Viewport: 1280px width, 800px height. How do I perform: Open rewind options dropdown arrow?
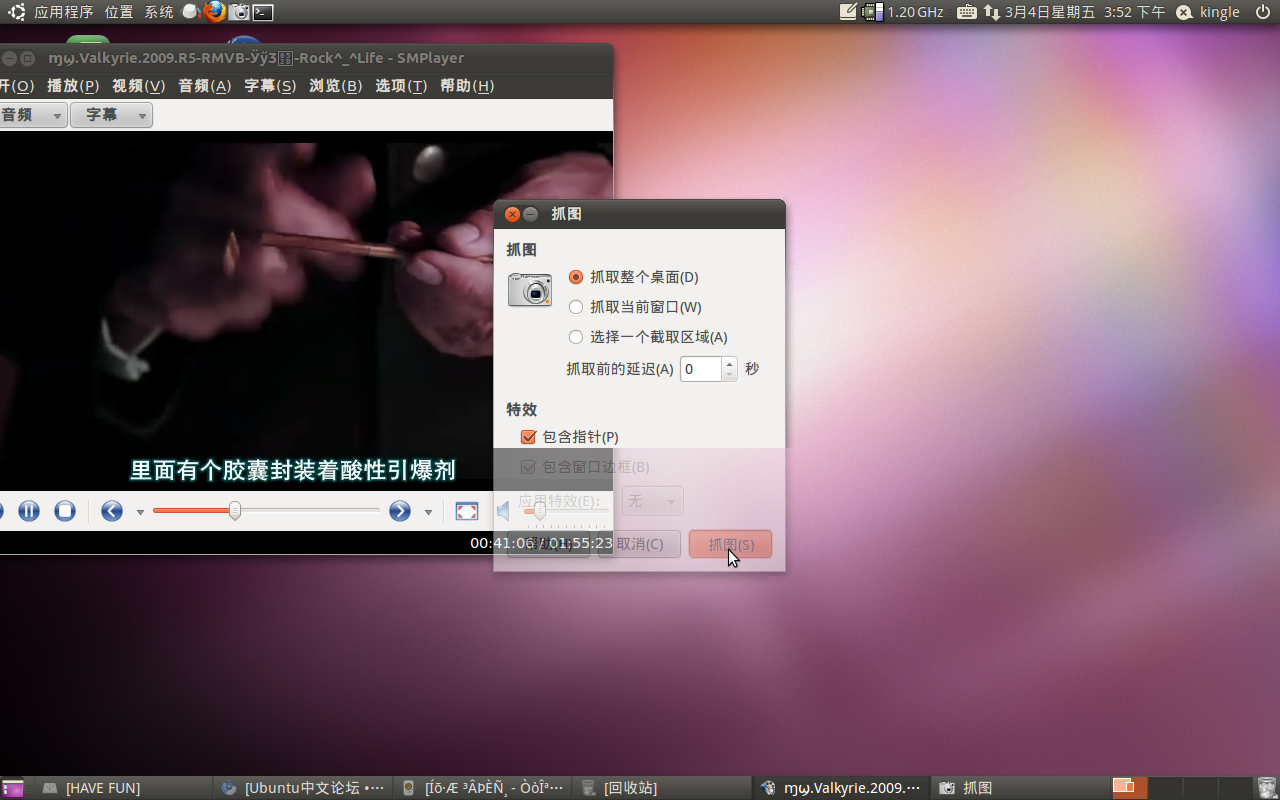140,512
